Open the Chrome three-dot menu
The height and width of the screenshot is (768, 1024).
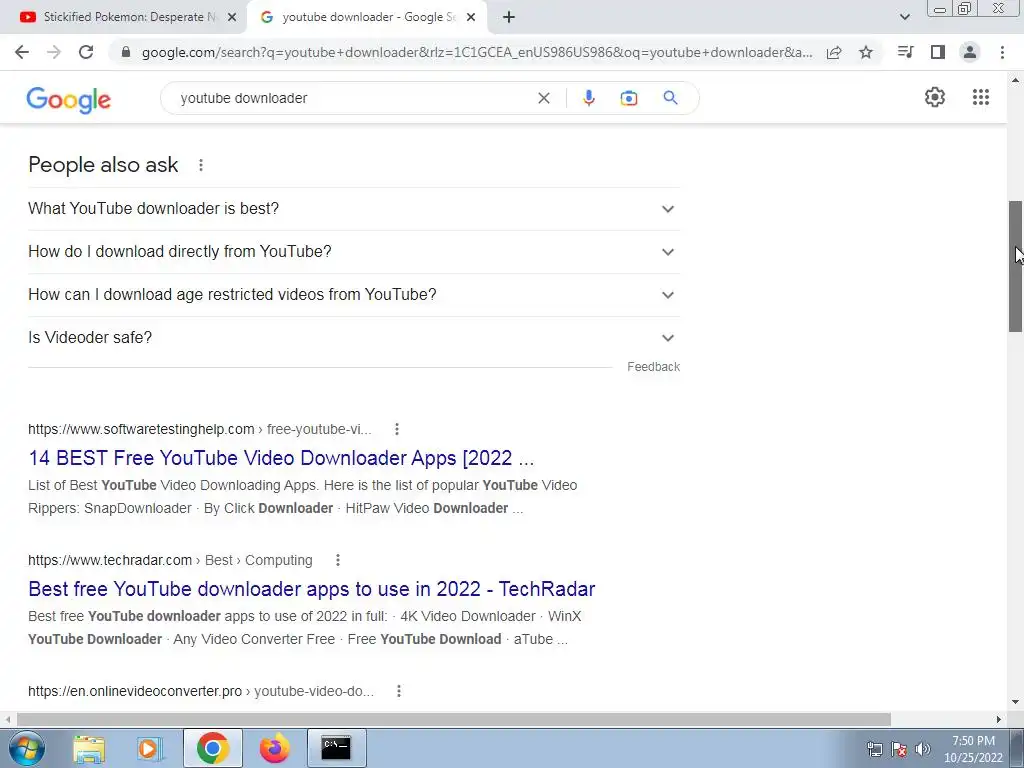[x=1002, y=52]
